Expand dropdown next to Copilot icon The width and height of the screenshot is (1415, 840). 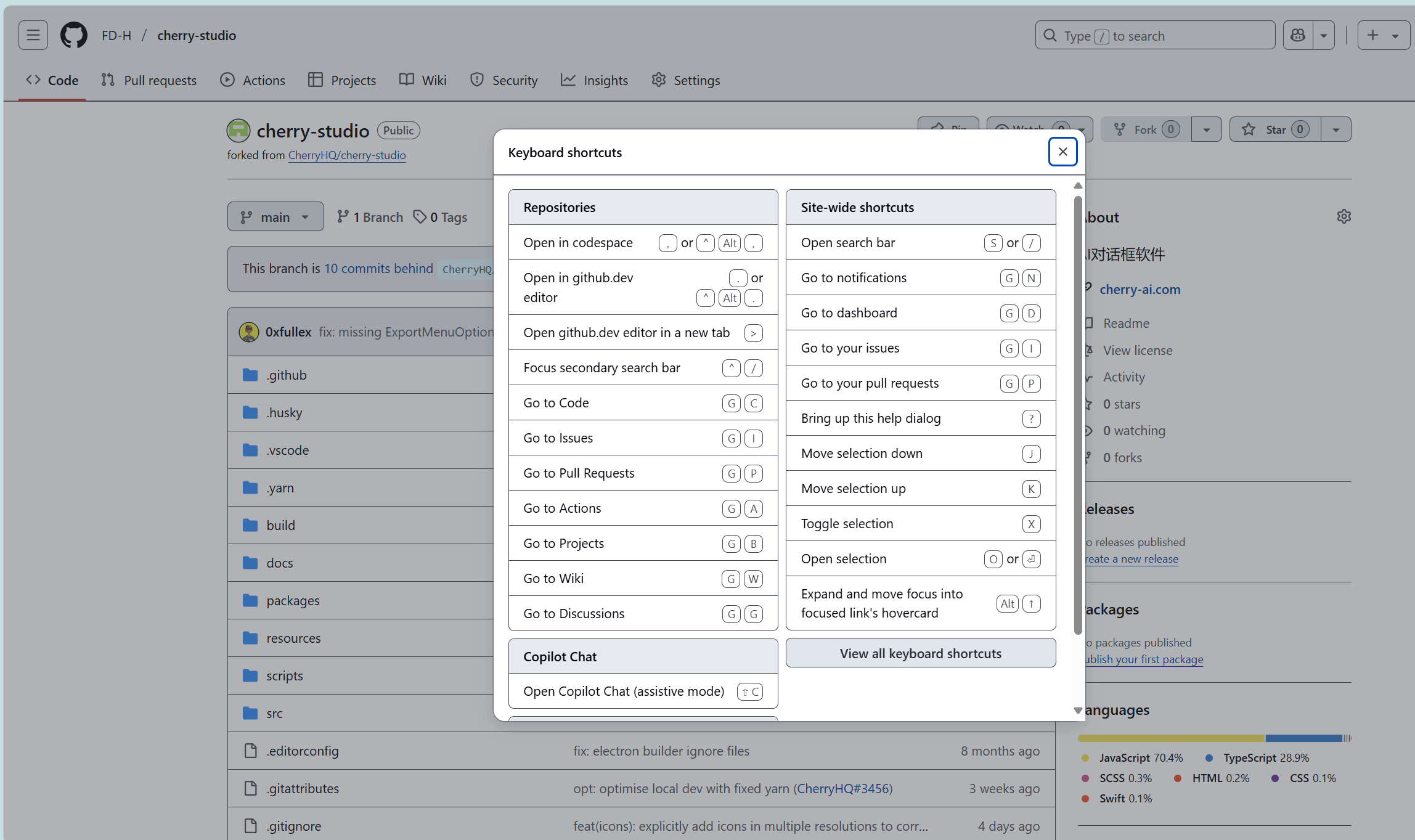click(1323, 35)
